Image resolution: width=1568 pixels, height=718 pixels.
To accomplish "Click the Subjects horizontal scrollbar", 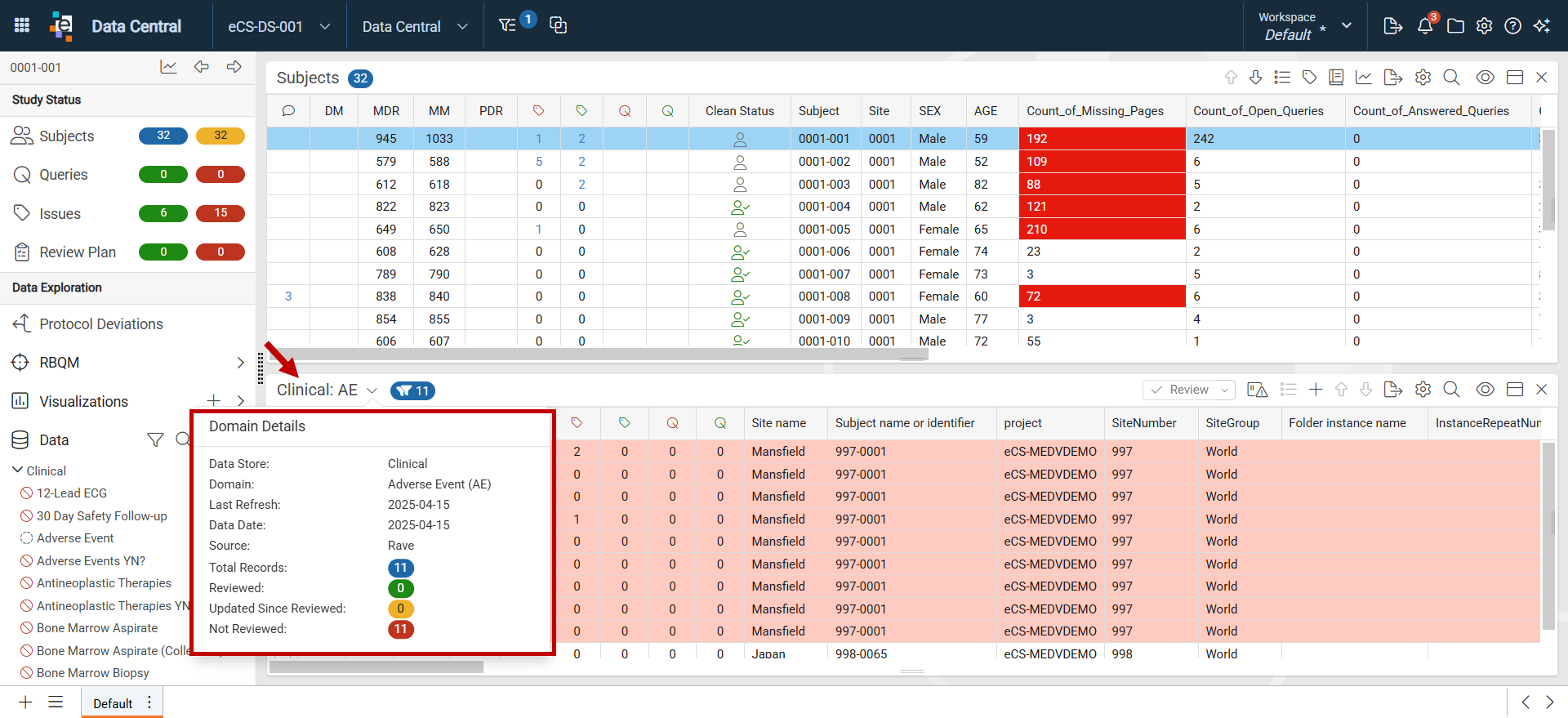I will click(x=597, y=355).
